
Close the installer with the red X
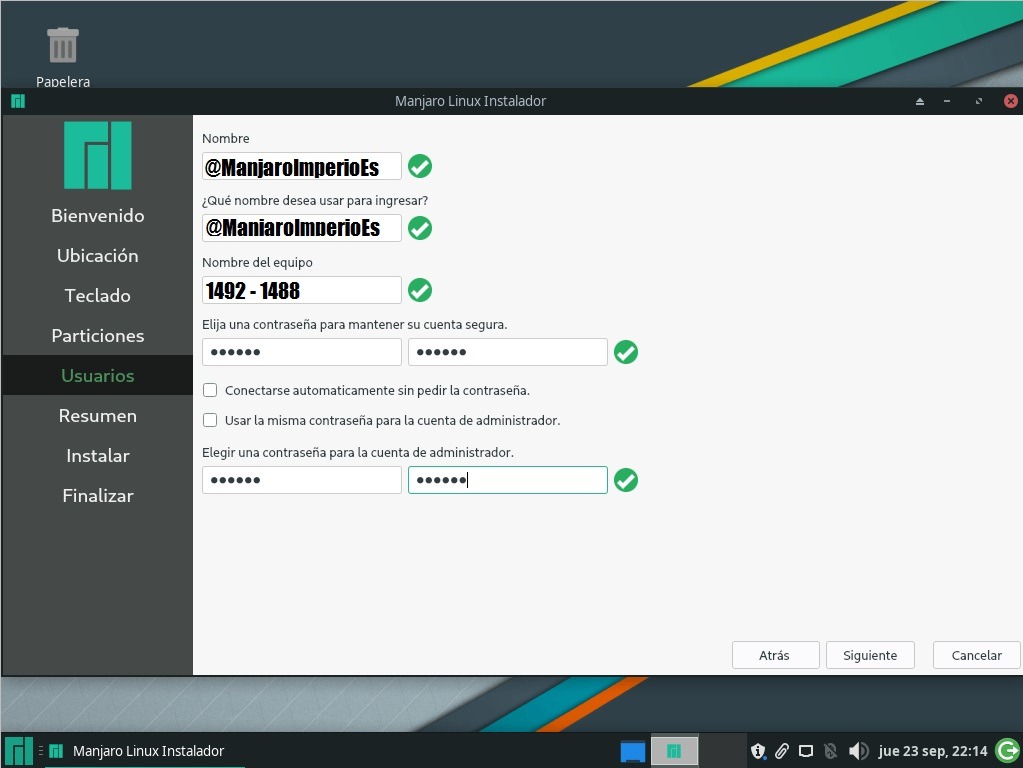click(1011, 101)
